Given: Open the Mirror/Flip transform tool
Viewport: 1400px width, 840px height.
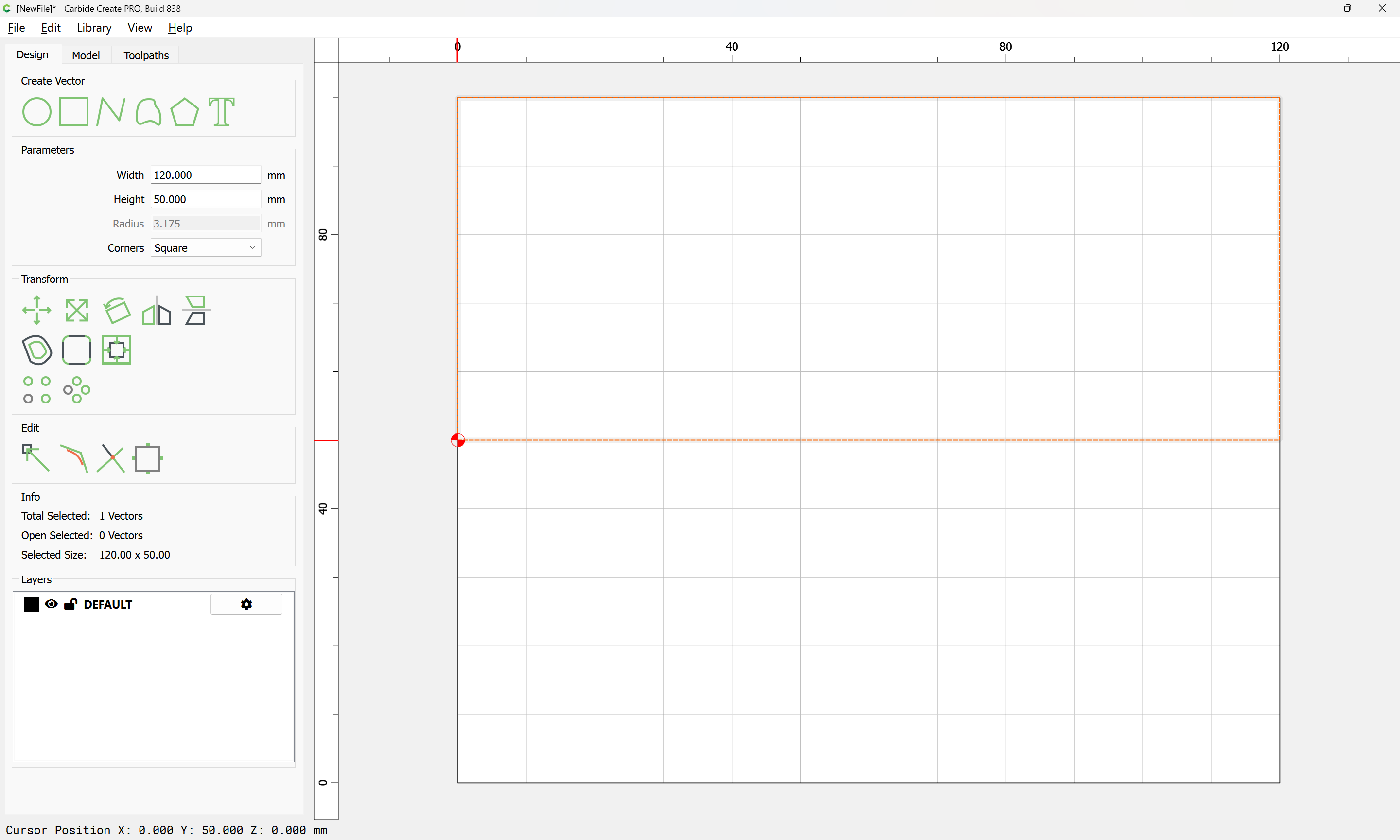Looking at the screenshot, I should click(156, 310).
